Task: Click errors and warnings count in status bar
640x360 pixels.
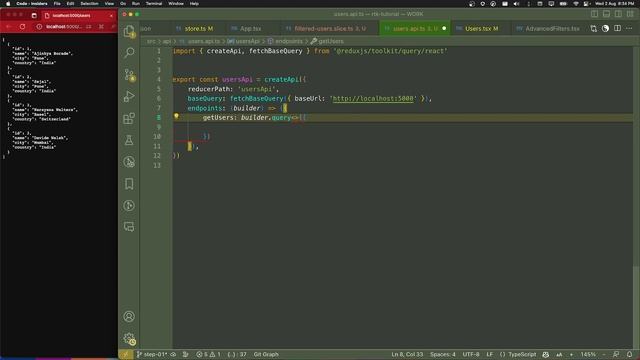Action: [x=208, y=354]
